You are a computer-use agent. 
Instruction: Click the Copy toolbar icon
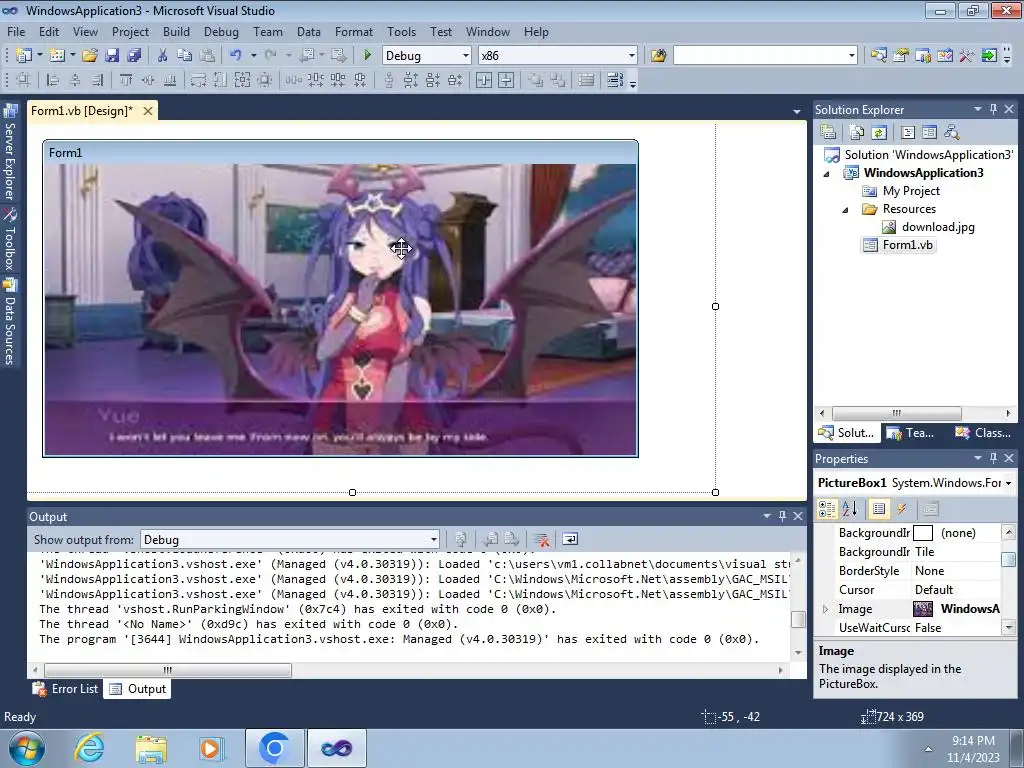click(185, 56)
